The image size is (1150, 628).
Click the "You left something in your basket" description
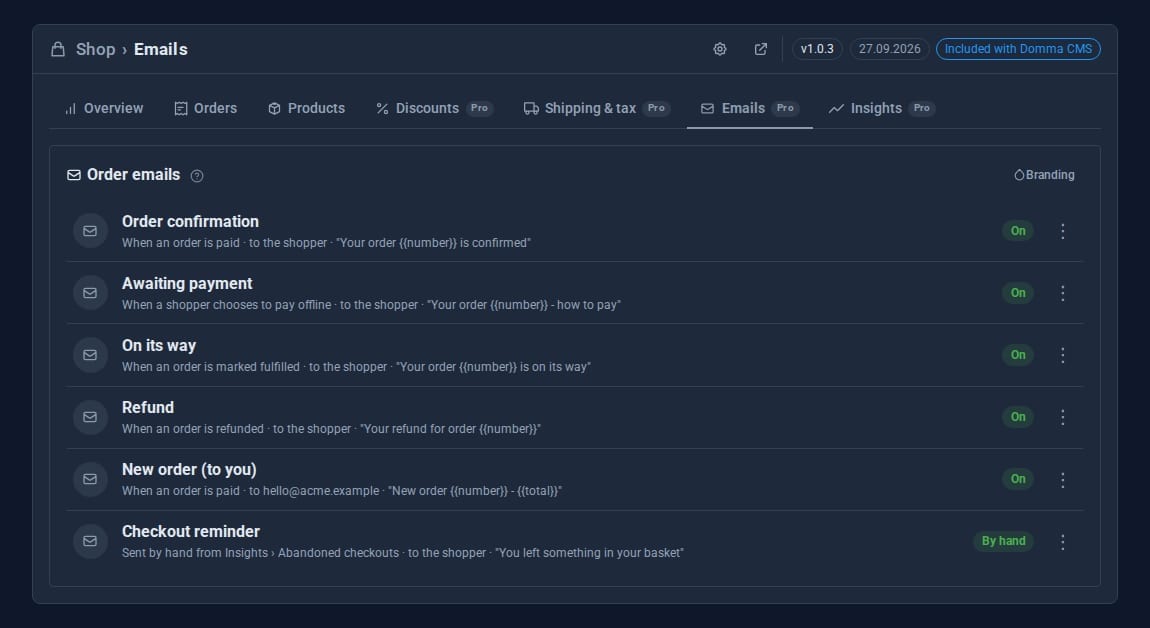tap(590, 553)
